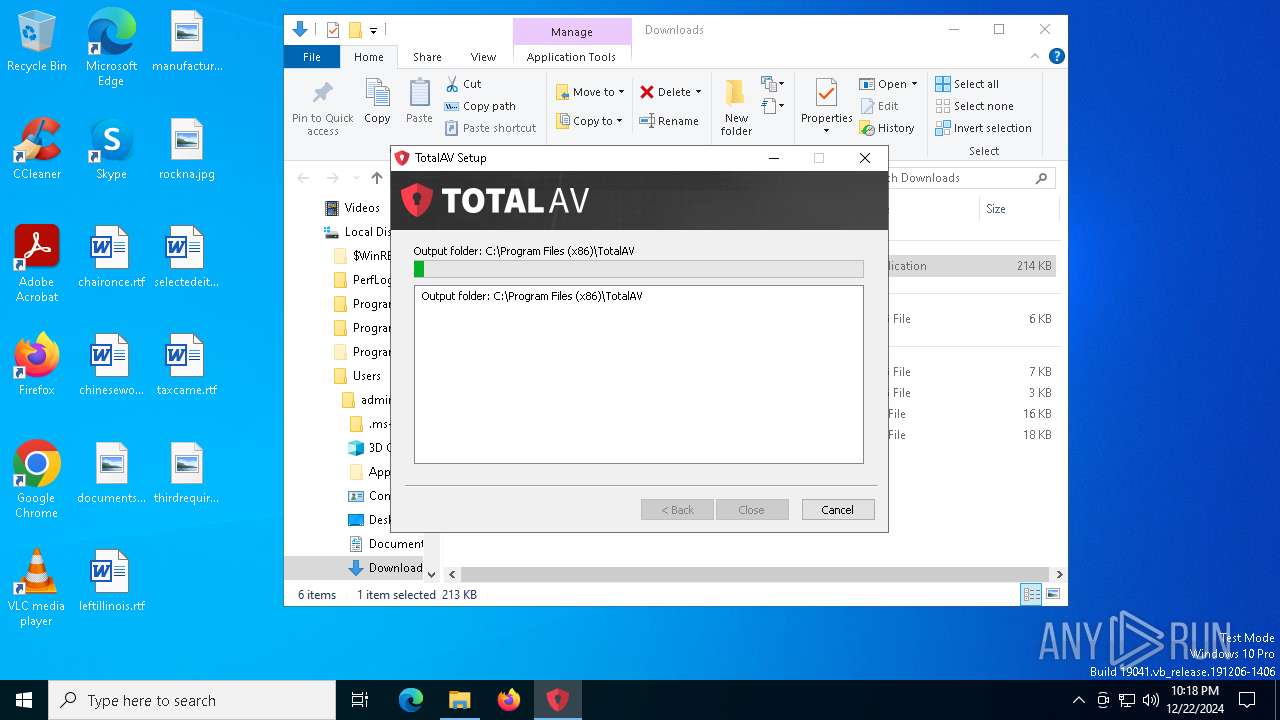1280x720 pixels.
Task: Open the Quick Access Toolbar customize dropdown
Action: click(374, 31)
